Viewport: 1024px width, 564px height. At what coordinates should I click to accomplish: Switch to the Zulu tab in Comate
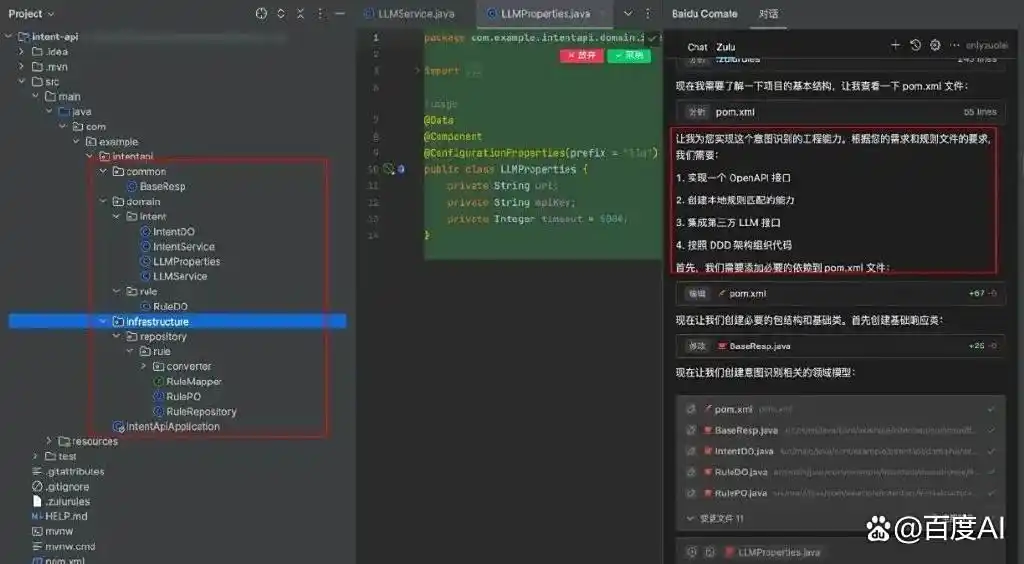725,47
